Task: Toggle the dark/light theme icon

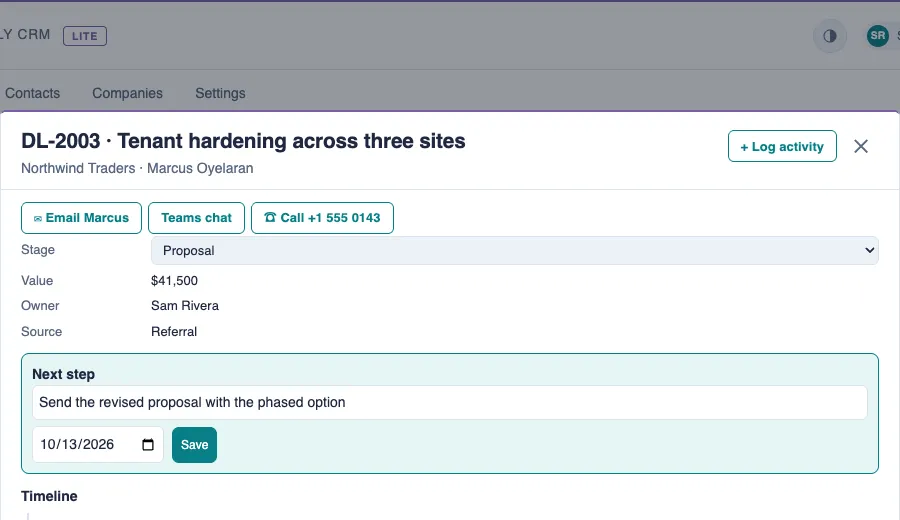Action: pyautogui.click(x=829, y=36)
